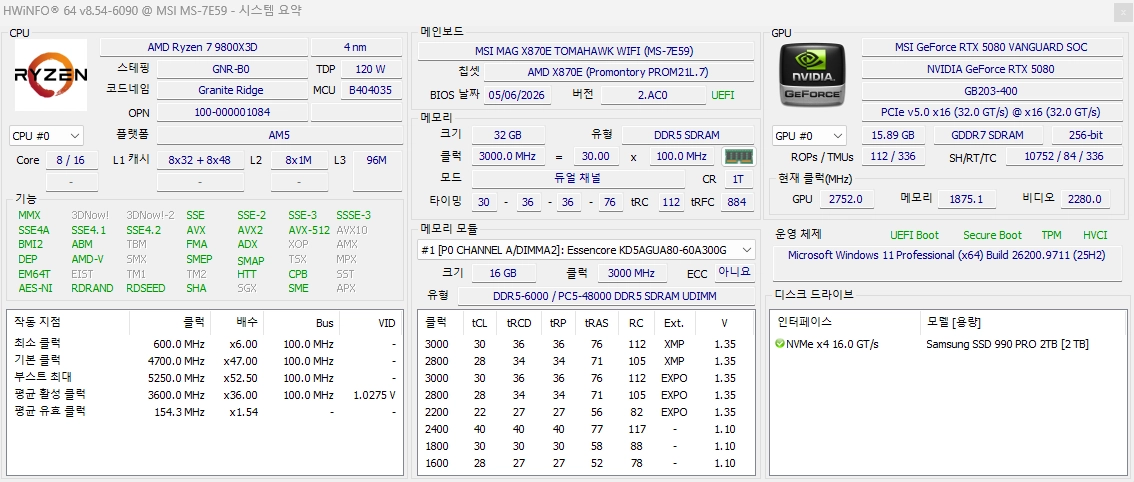
Task: Click the 1.0275 V VID value
Action: (x=374, y=395)
